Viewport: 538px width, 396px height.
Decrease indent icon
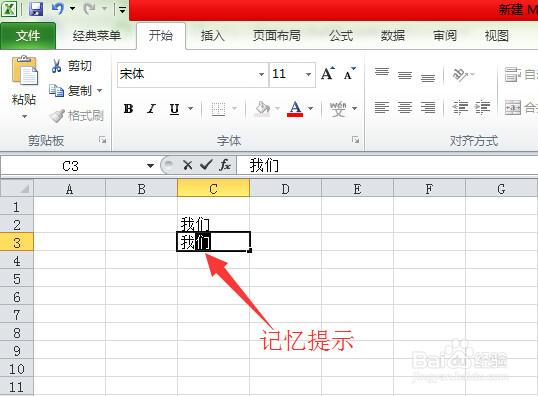(x=460, y=108)
